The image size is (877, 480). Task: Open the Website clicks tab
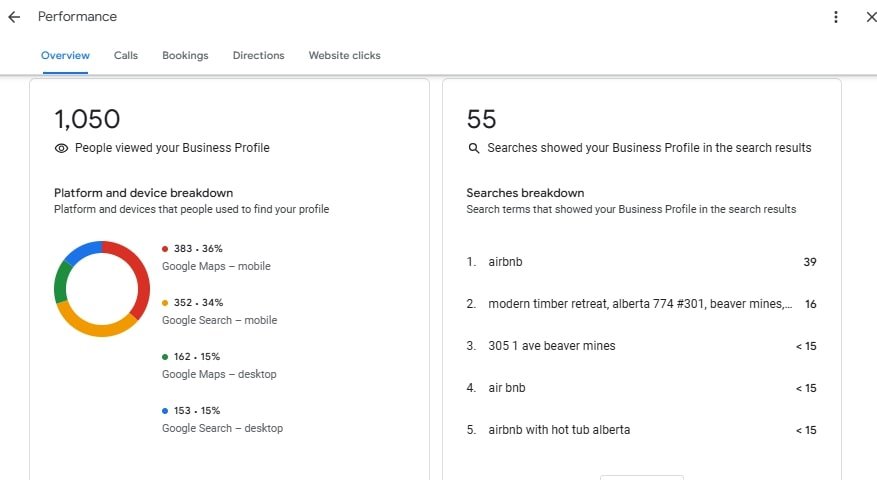(344, 56)
